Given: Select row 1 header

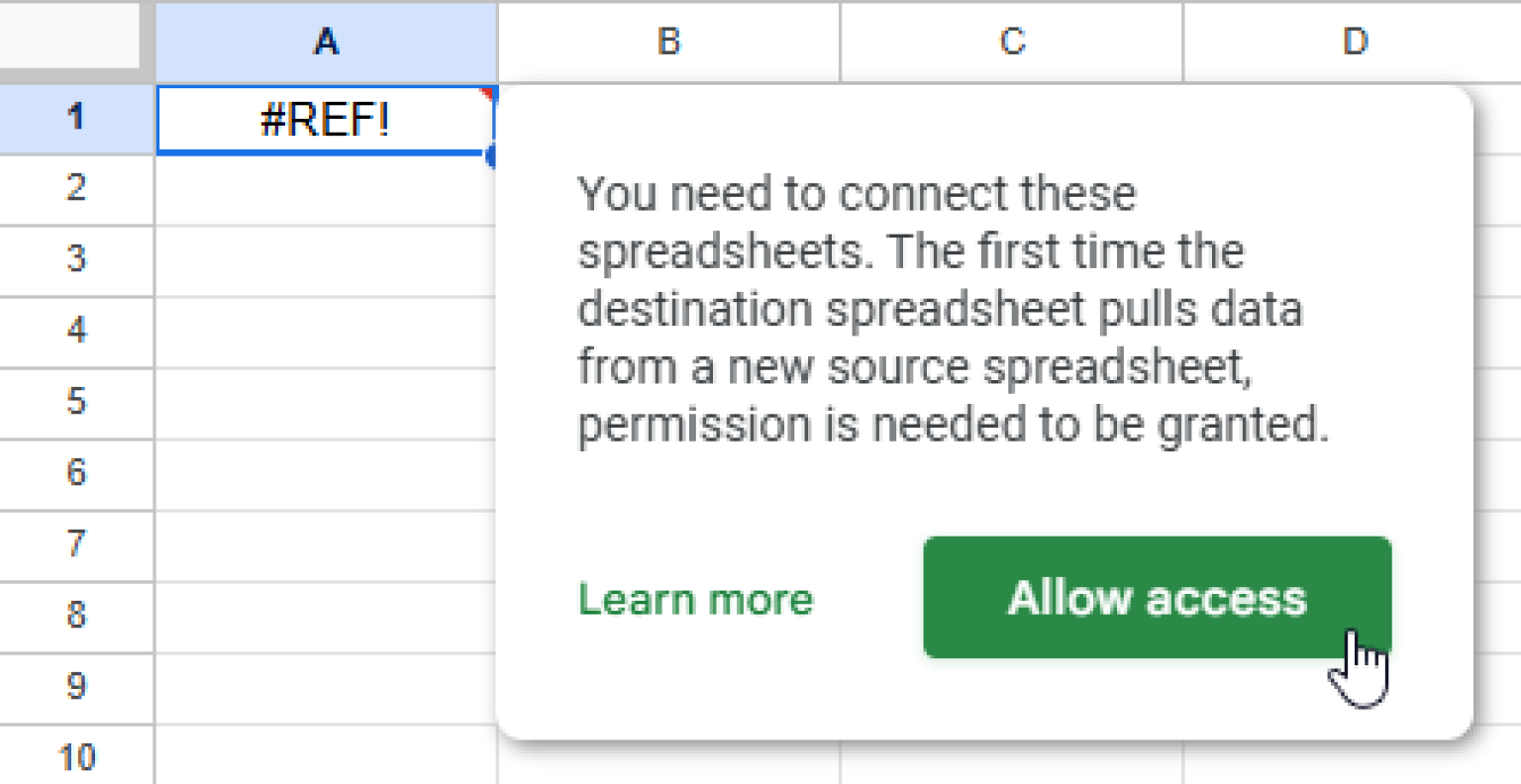Looking at the screenshot, I should click(x=76, y=117).
